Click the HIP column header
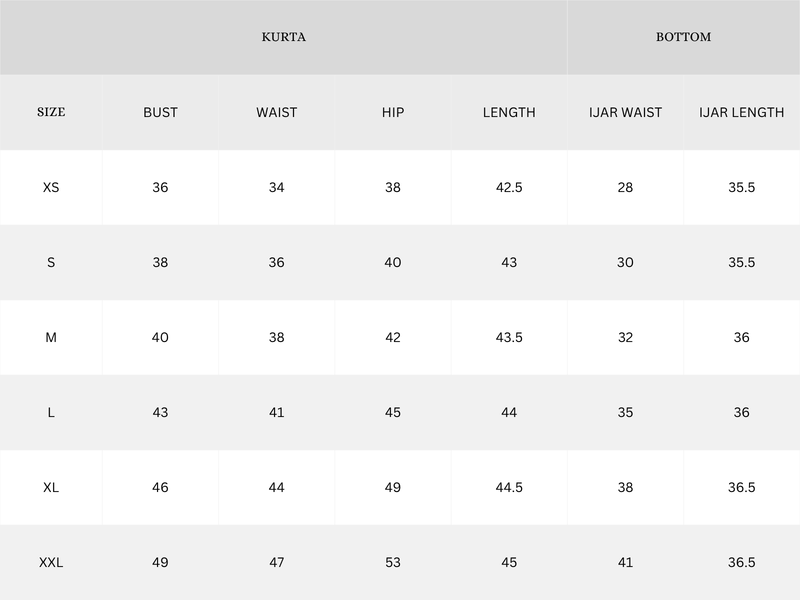Screen dimensions: 800x600 tap(393, 112)
